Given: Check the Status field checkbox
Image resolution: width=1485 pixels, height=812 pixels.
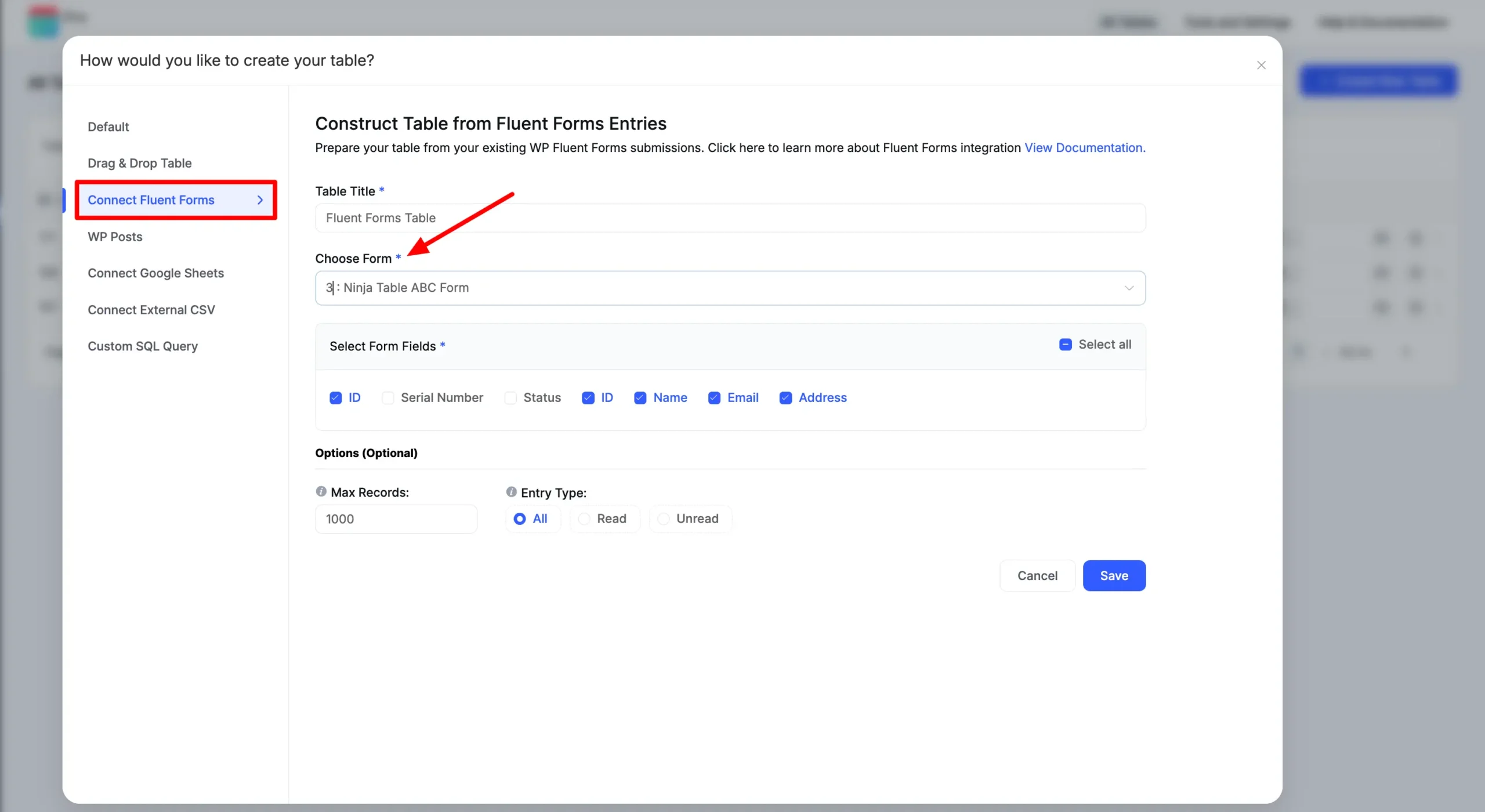Looking at the screenshot, I should (510, 397).
